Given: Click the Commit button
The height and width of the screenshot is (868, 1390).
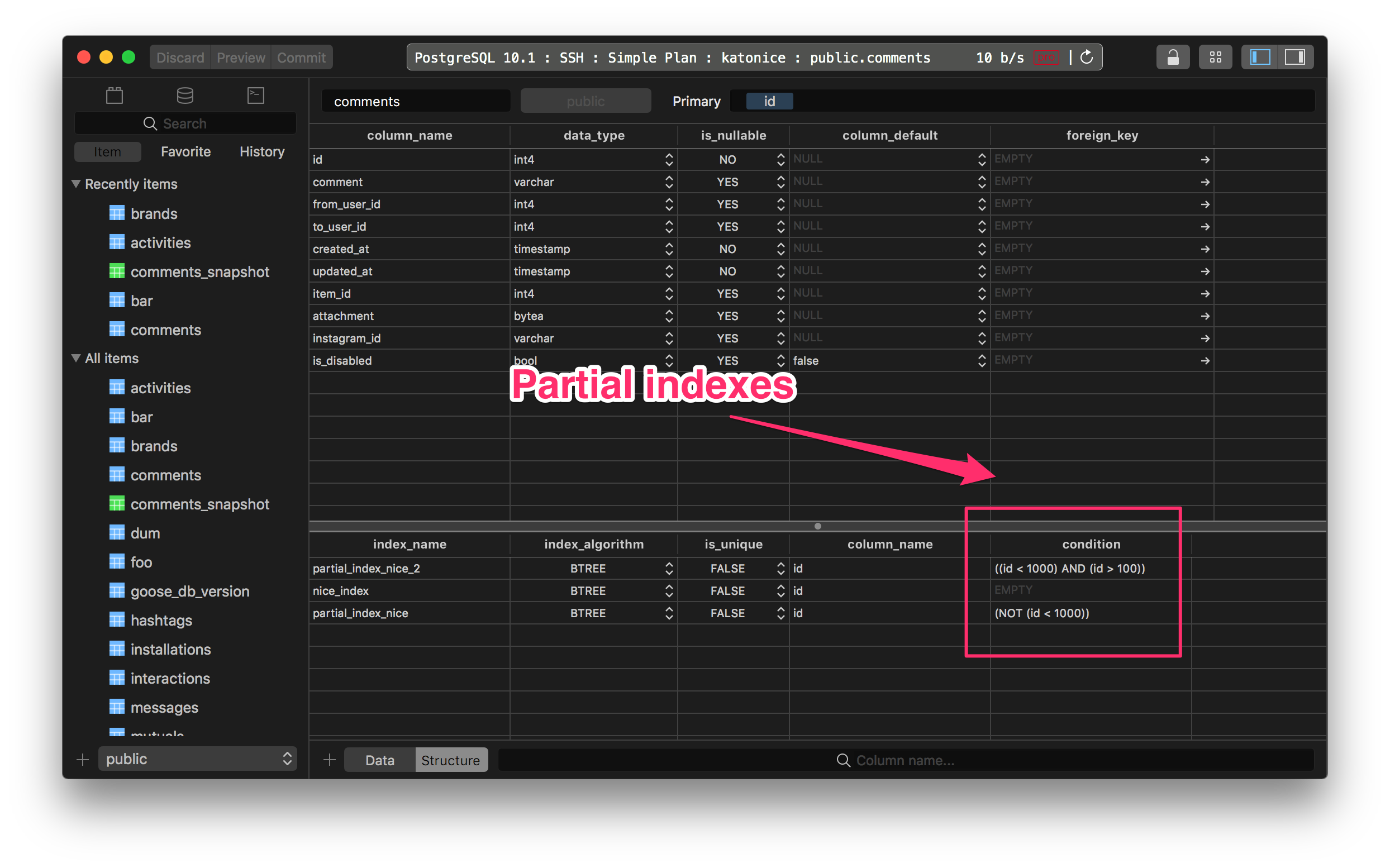Looking at the screenshot, I should [301, 57].
